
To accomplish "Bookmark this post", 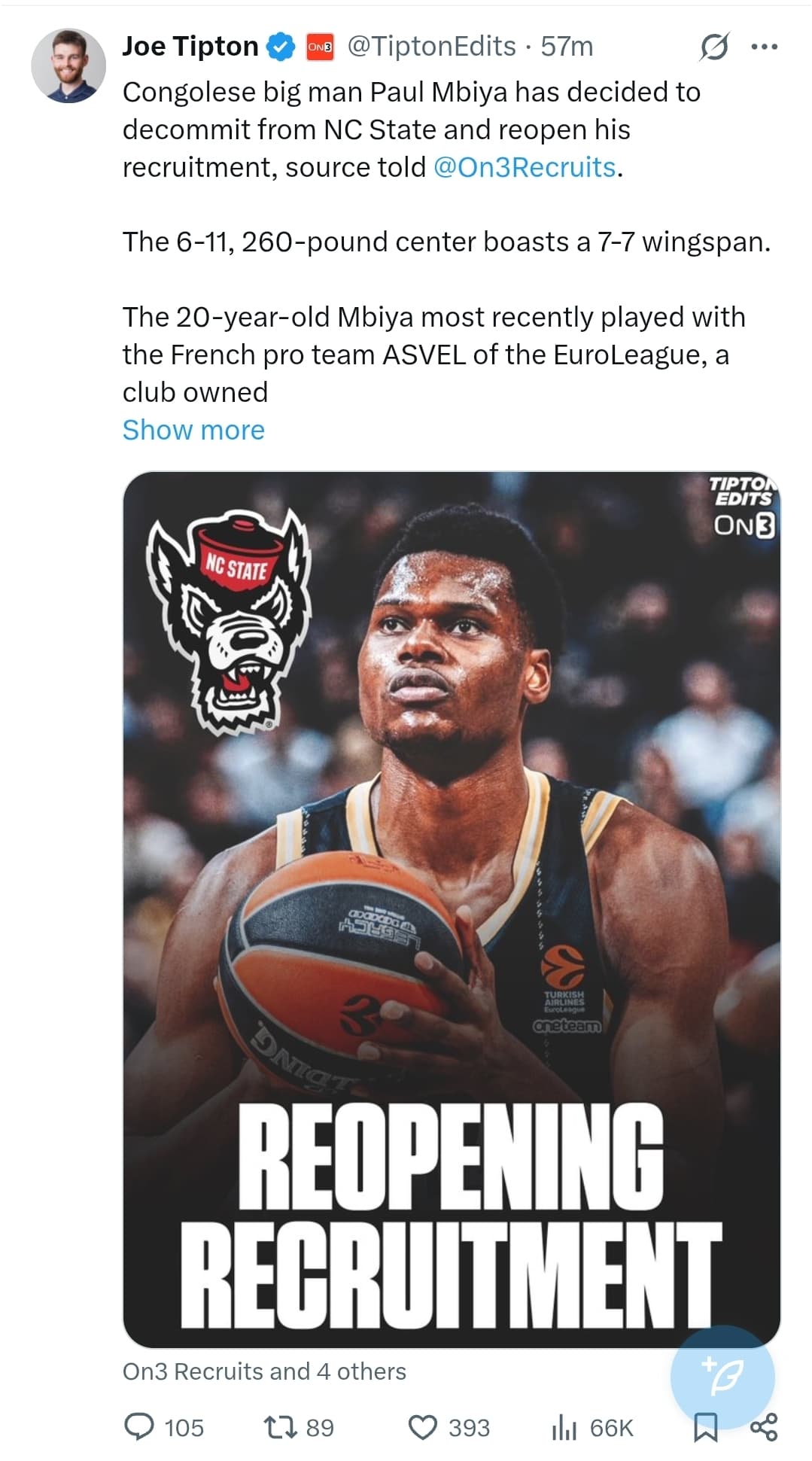I will (x=705, y=1427).
